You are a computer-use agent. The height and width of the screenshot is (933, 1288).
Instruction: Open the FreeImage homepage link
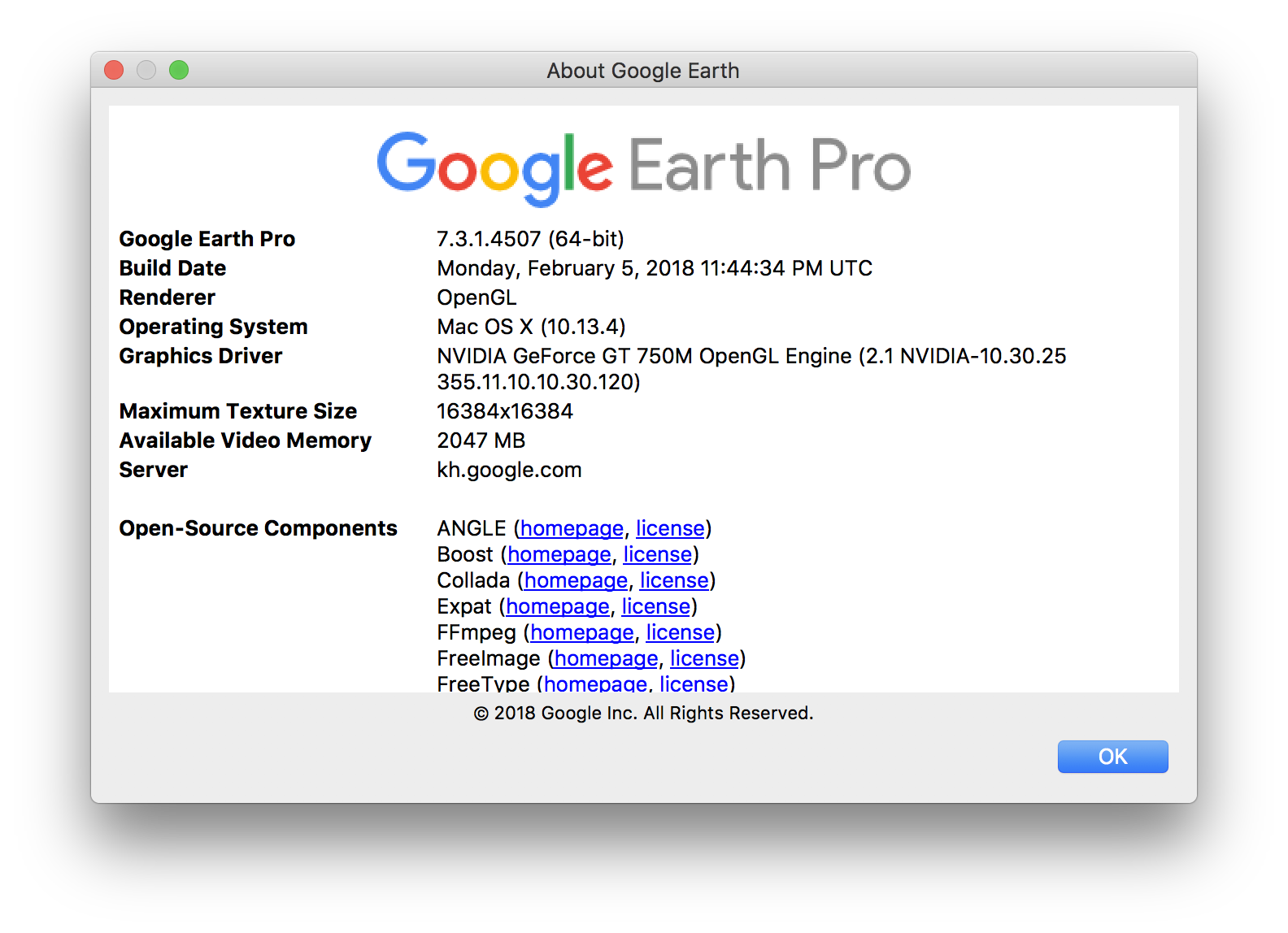click(607, 659)
